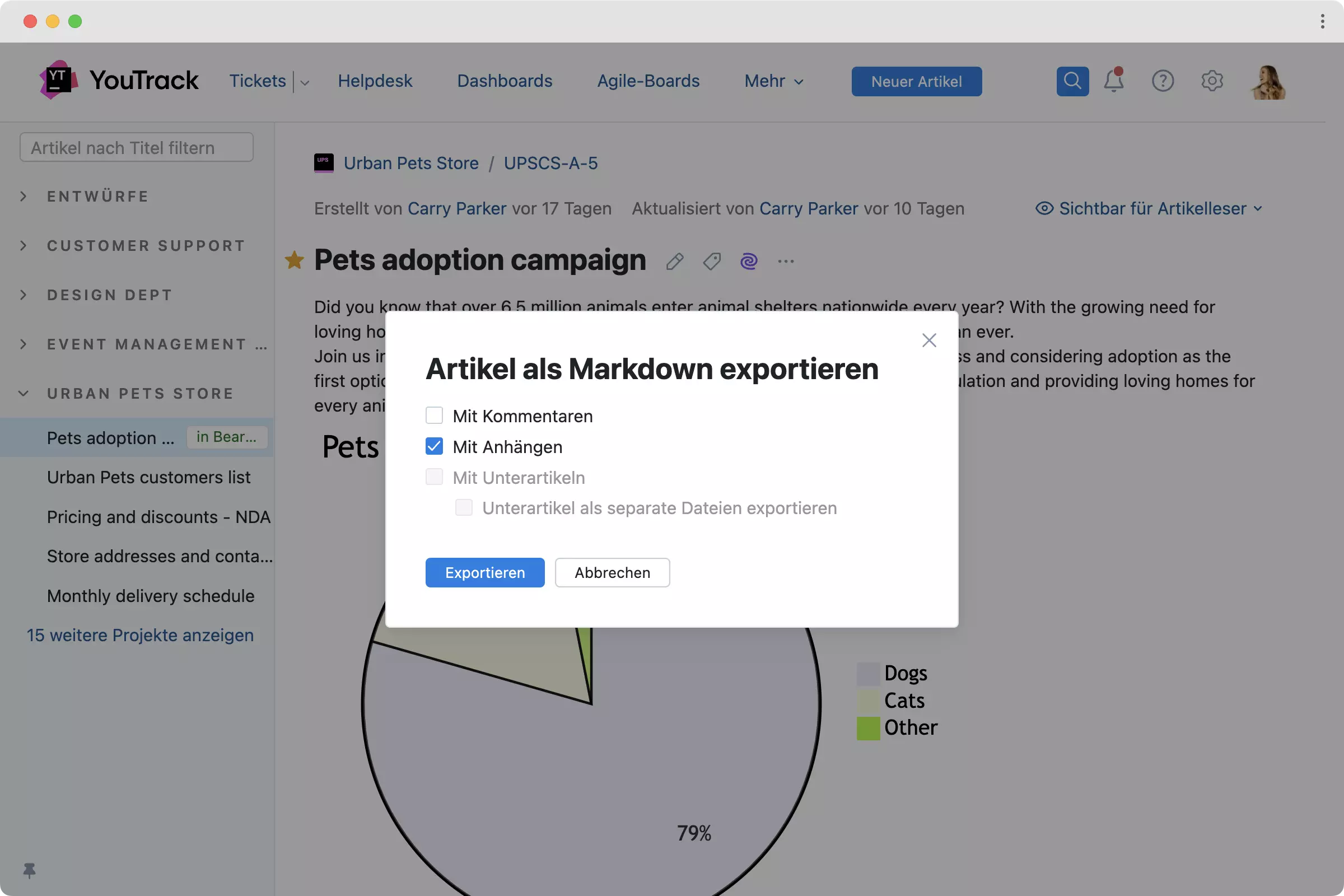Open the settings gear icon

tap(1211, 81)
